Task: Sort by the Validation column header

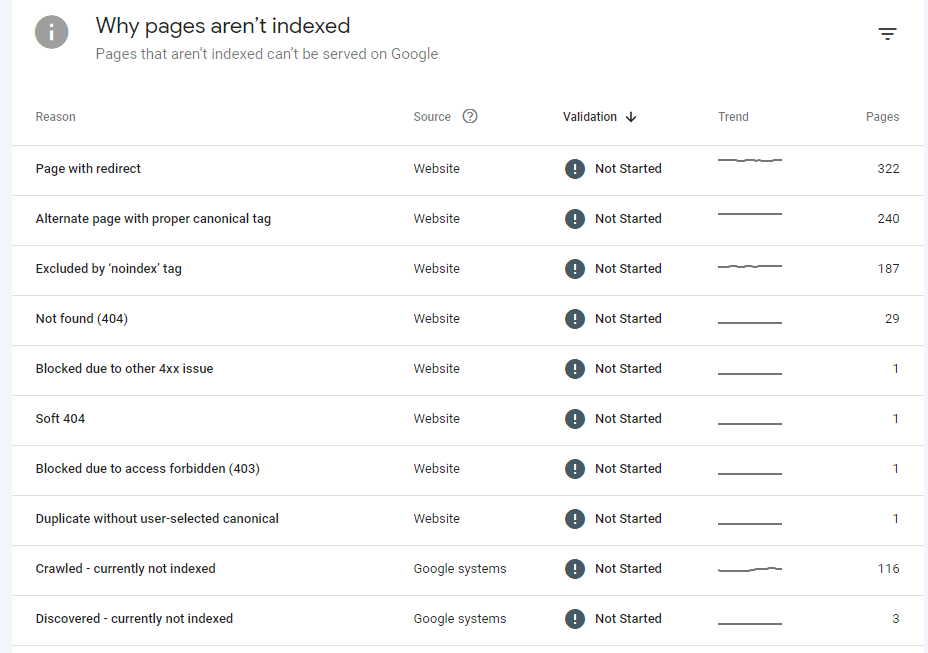Action: (590, 117)
